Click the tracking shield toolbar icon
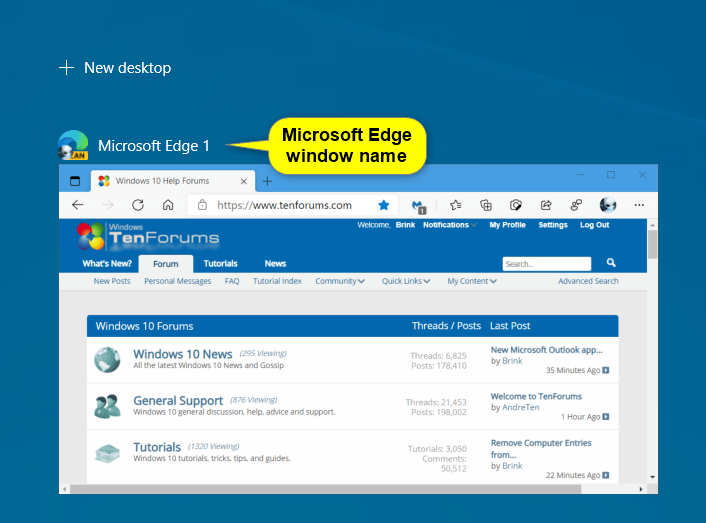706x523 pixels. point(516,205)
